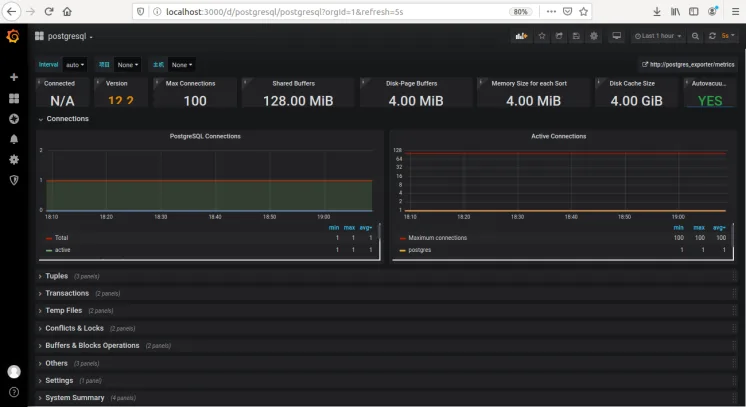Go to browser home page
The width and height of the screenshot is (746, 407).
click(x=67, y=11)
